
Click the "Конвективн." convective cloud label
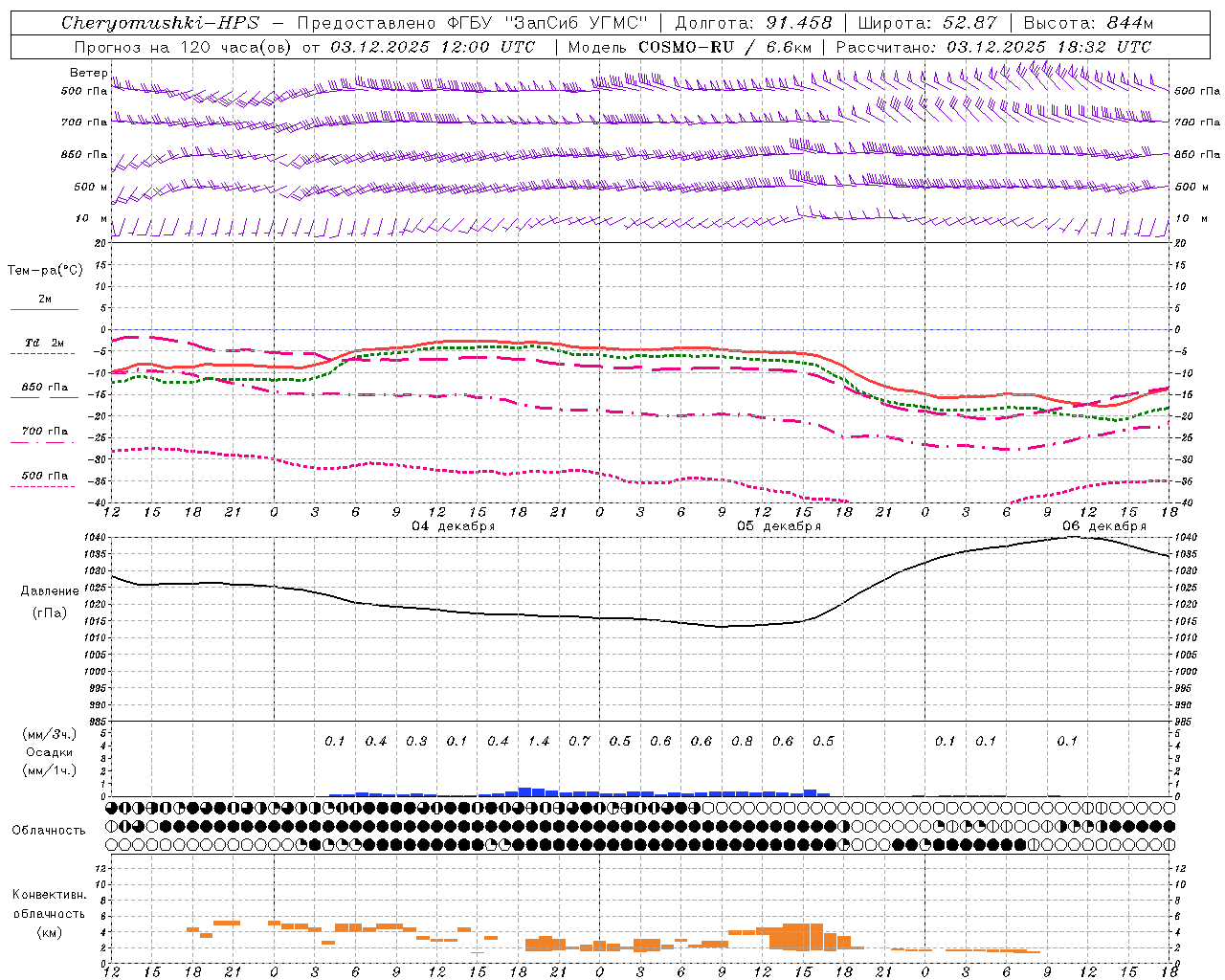tap(49, 895)
